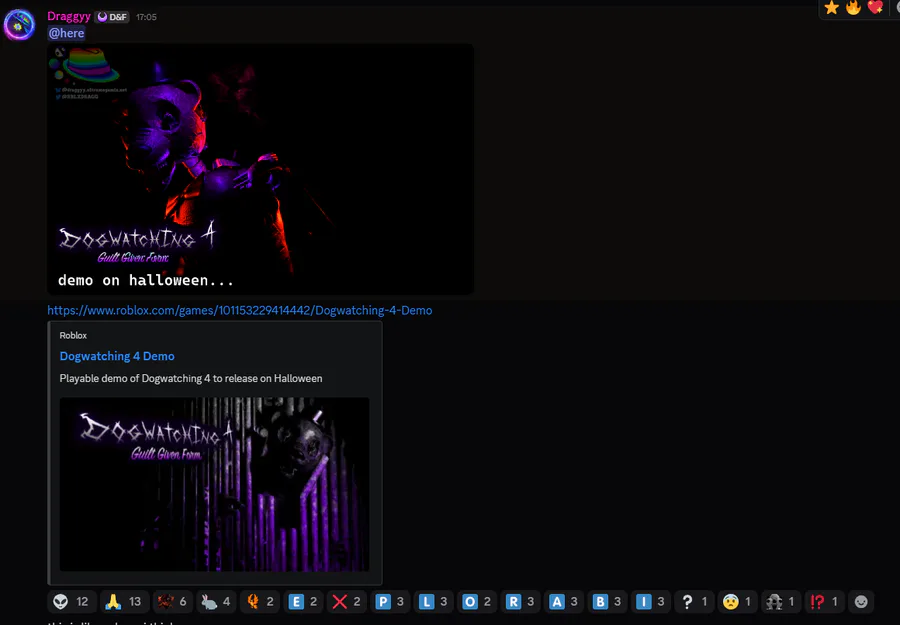Click the fearful face reaction

coord(738,601)
